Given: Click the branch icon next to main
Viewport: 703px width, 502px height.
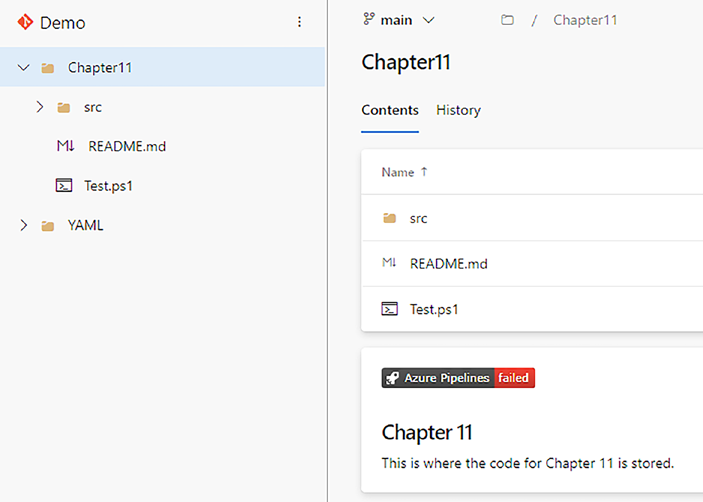Looking at the screenshot, I should pyautogui.click(x=369, y=20).
